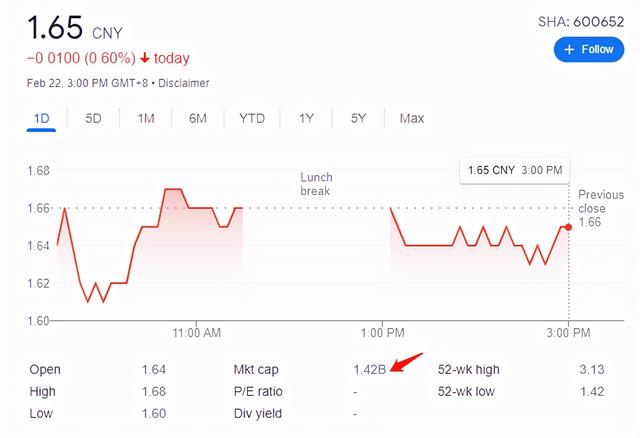The height and width of the screenshot is (438, 640).
Task: Follow stock 600652
Action: click(590, 49)
